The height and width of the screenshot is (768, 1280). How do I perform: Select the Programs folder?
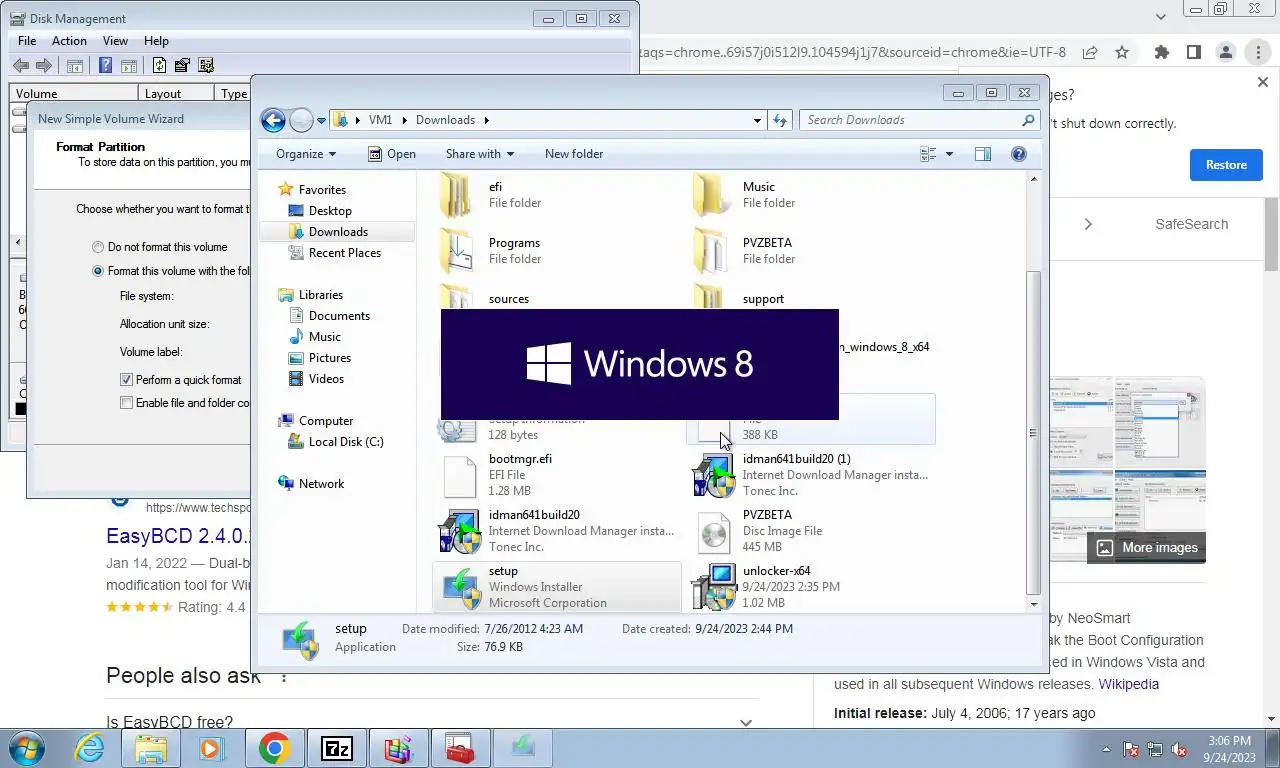[x=557, y=251]
